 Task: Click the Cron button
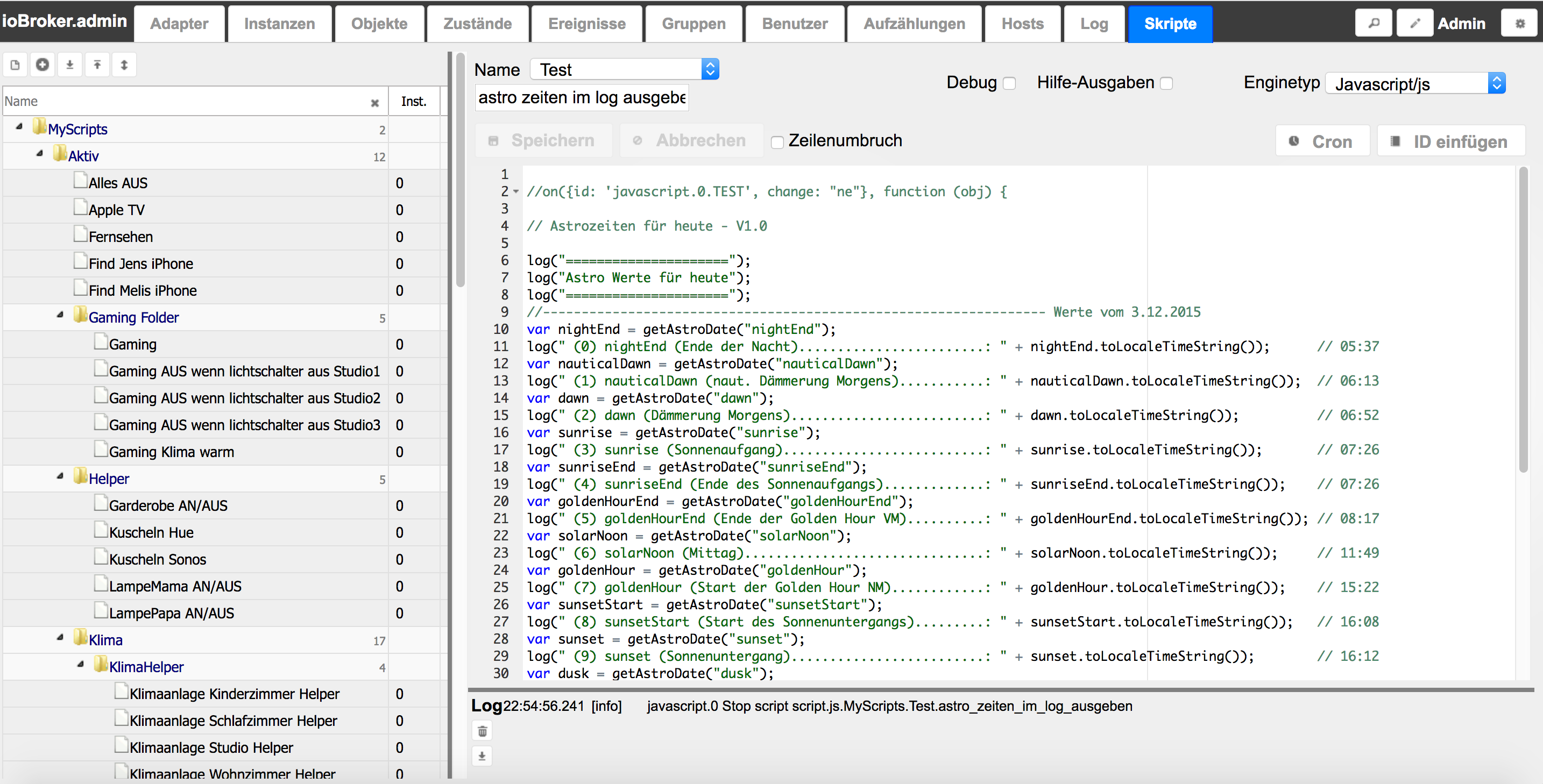1322,141
